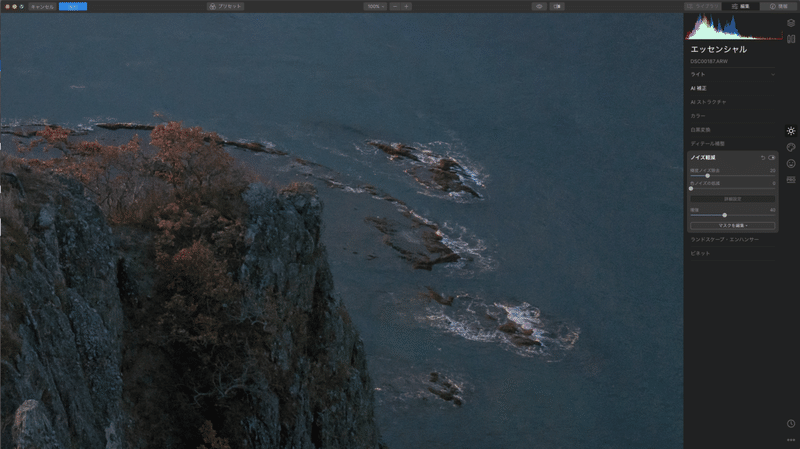
Task: Open the 100% zoom level dropdown
Action: pos(376,7)
